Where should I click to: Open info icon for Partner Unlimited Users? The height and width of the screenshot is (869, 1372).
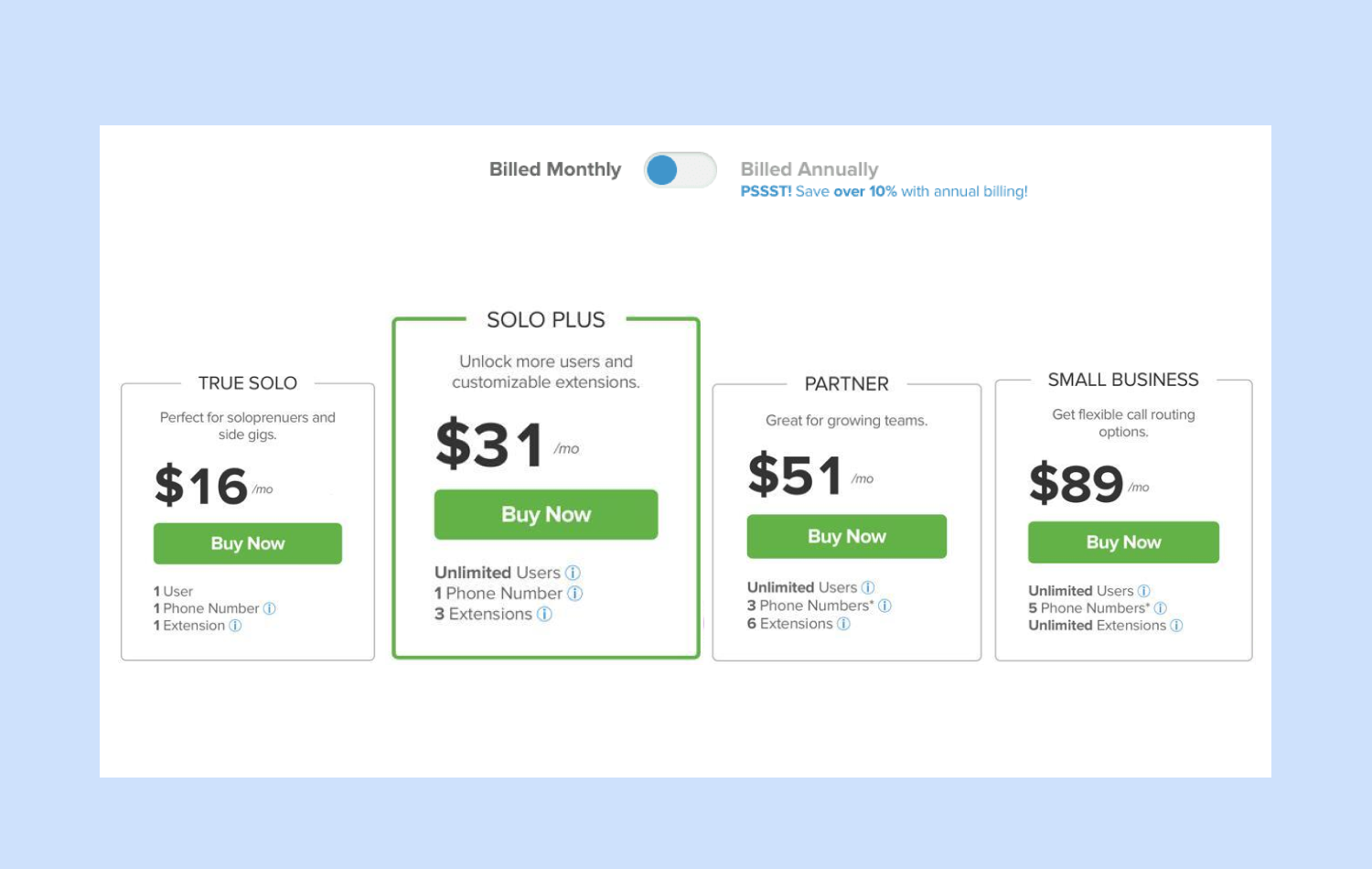pyautogui.click(x=868, y=587)
